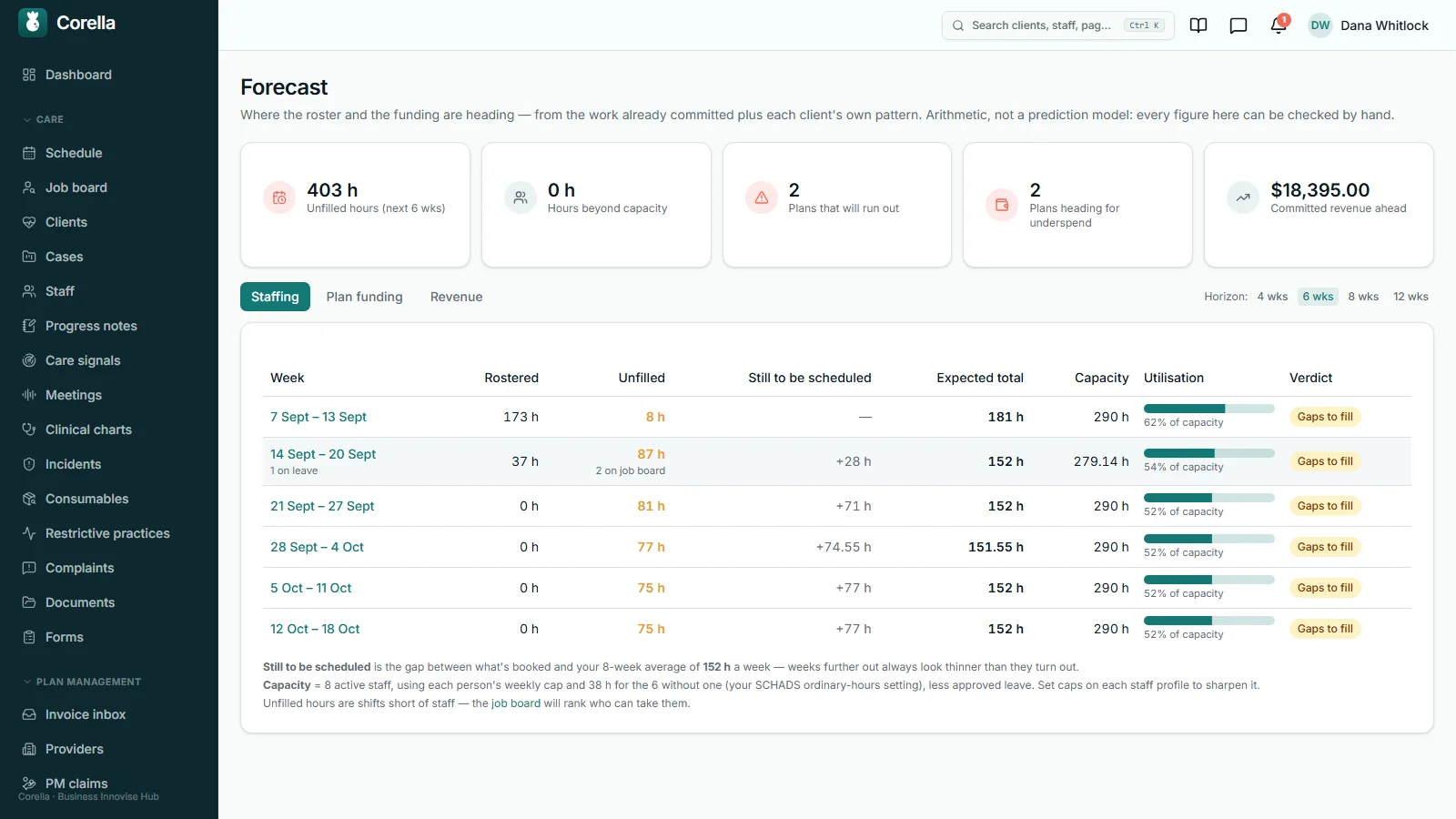Open the 7 Sept – 13 Sept week
1456x819 pixels.
(x=318, y=417)
